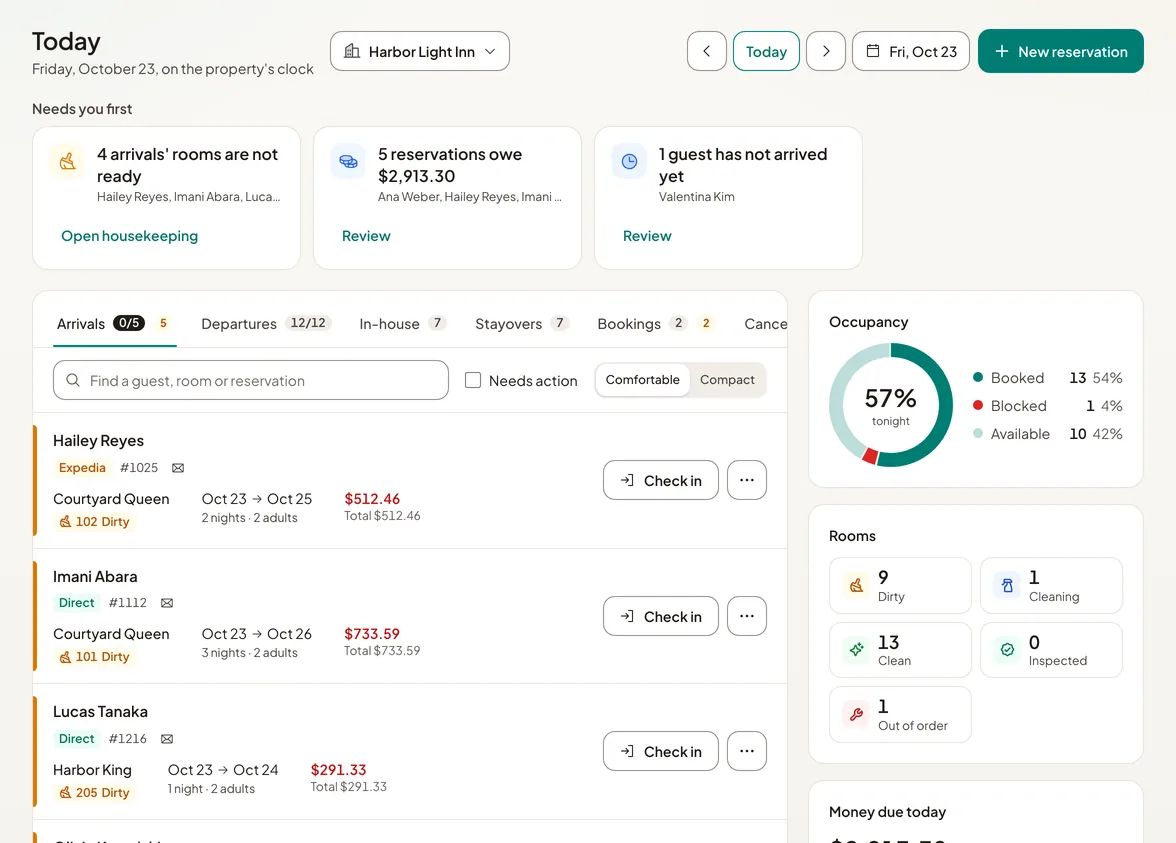
Task: Show the Stayovers tab
Action: click(522, 324)
